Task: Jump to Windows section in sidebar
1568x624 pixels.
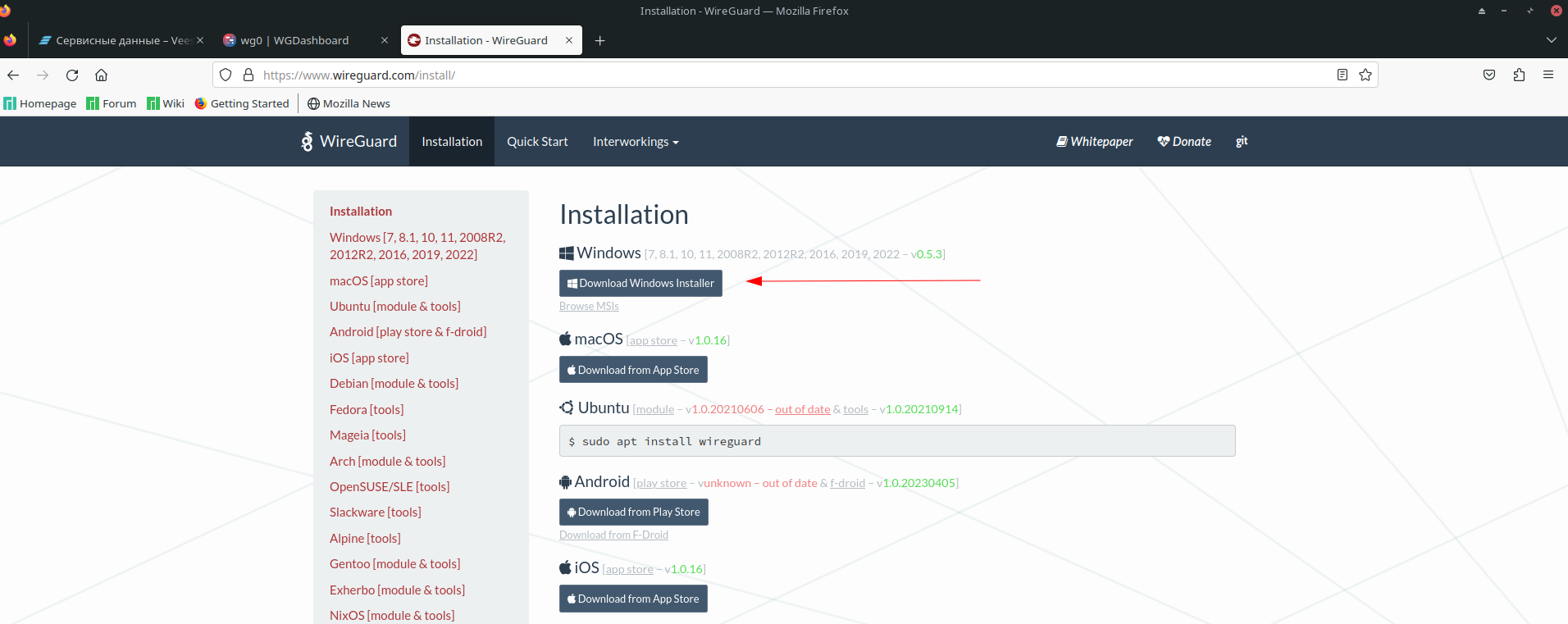Action: pos(417,246)
